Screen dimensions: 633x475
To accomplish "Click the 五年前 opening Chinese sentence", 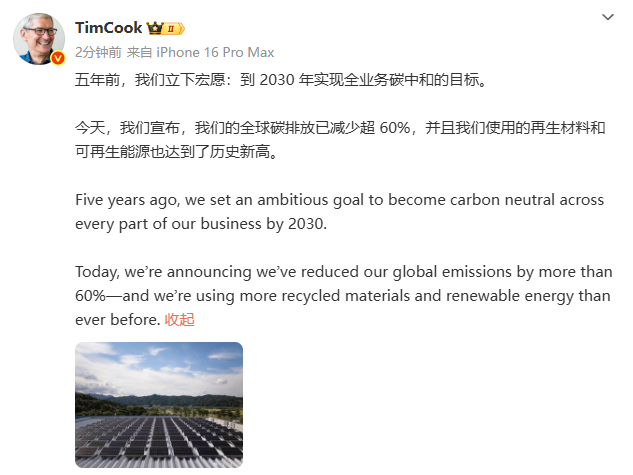I will click(x=284, y=80).
